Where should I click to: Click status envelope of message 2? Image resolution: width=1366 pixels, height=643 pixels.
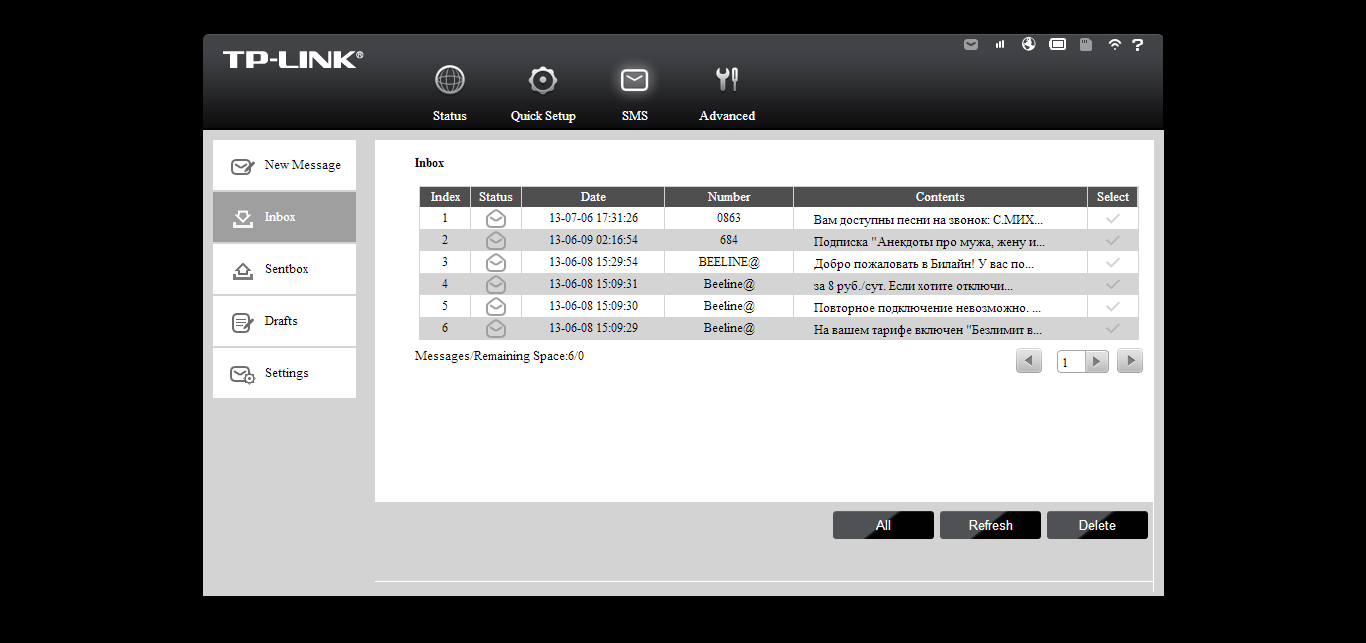tap(496, 240)
